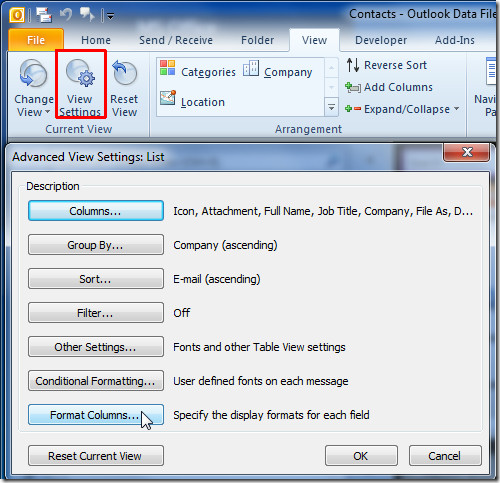The height and width of the screenshot is (483, 500).
Task: Switch to the Developer tab
Action: tap(381, 40)
